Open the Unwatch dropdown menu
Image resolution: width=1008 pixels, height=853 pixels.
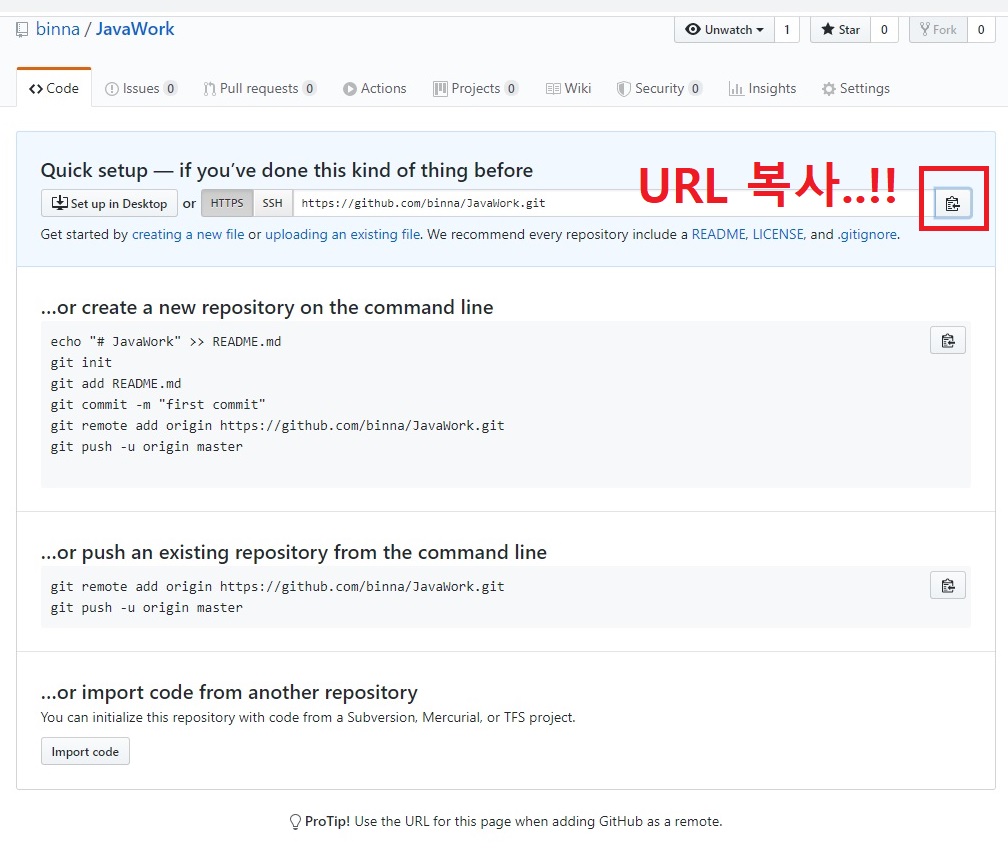point(724,30)
